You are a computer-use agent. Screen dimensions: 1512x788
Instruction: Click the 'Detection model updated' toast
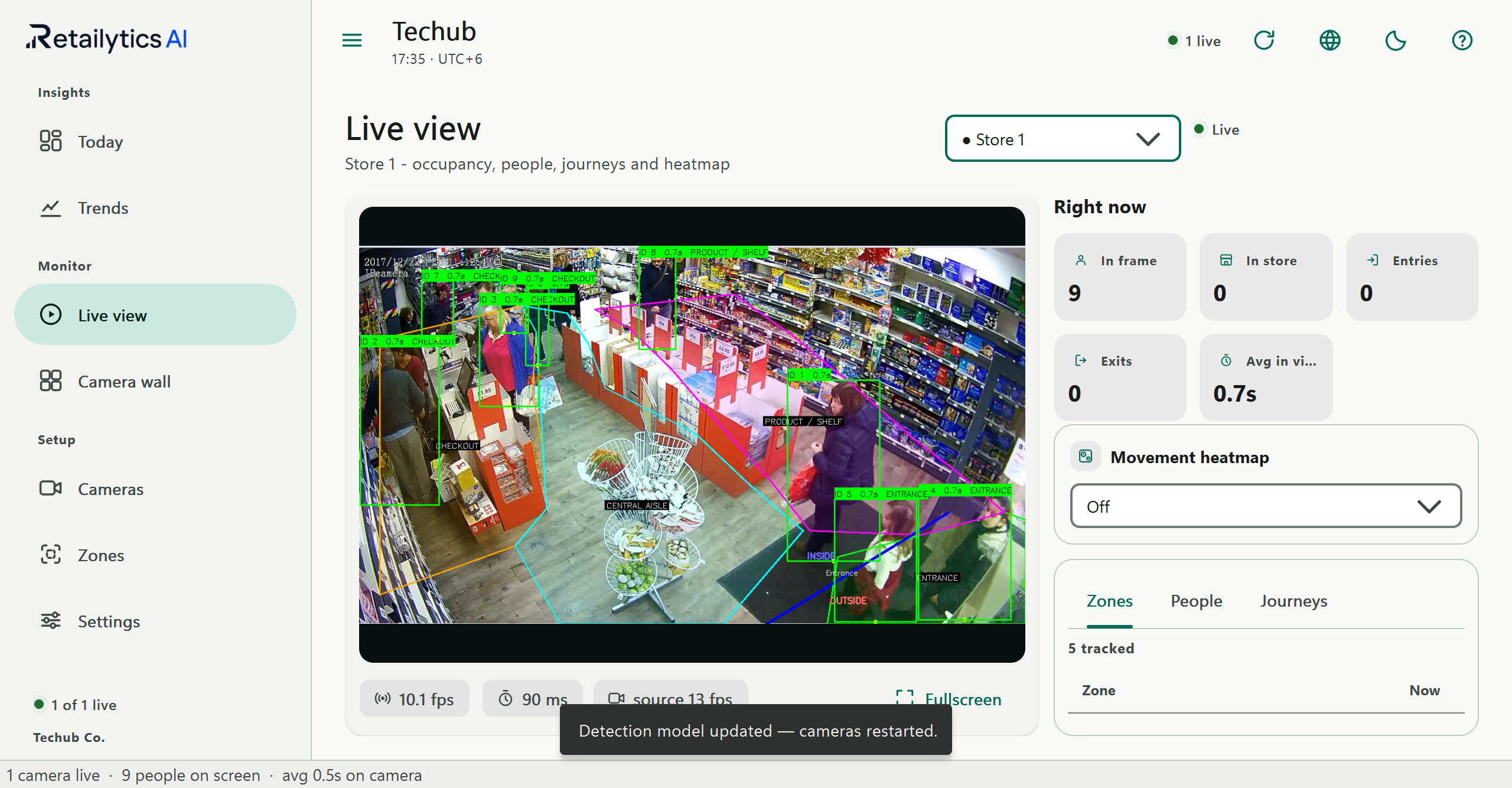pyautogui.click(x=756, y=731)
